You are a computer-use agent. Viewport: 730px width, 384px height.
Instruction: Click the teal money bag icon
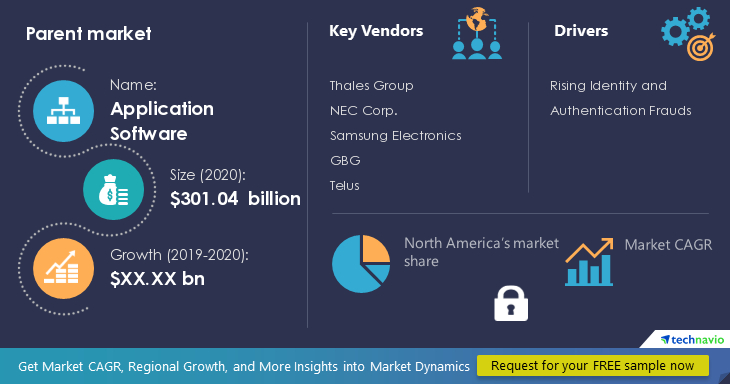click(114, 189)
